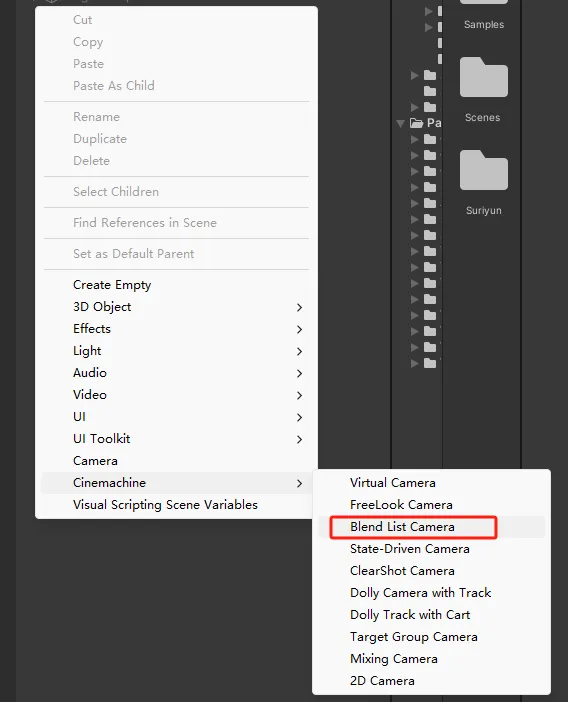This screenshot has width=568, height=702.
Task: Open the Video submenu
Action: point(176,394)
